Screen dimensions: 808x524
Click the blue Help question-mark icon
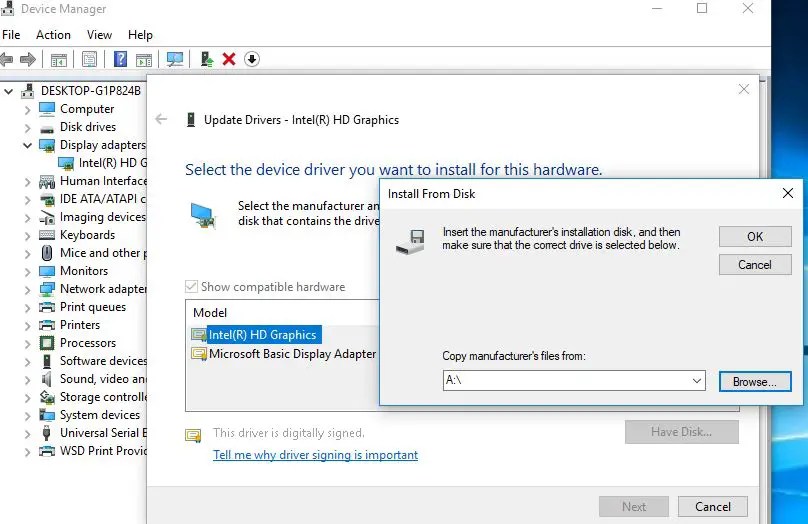[x=120, y=59]
